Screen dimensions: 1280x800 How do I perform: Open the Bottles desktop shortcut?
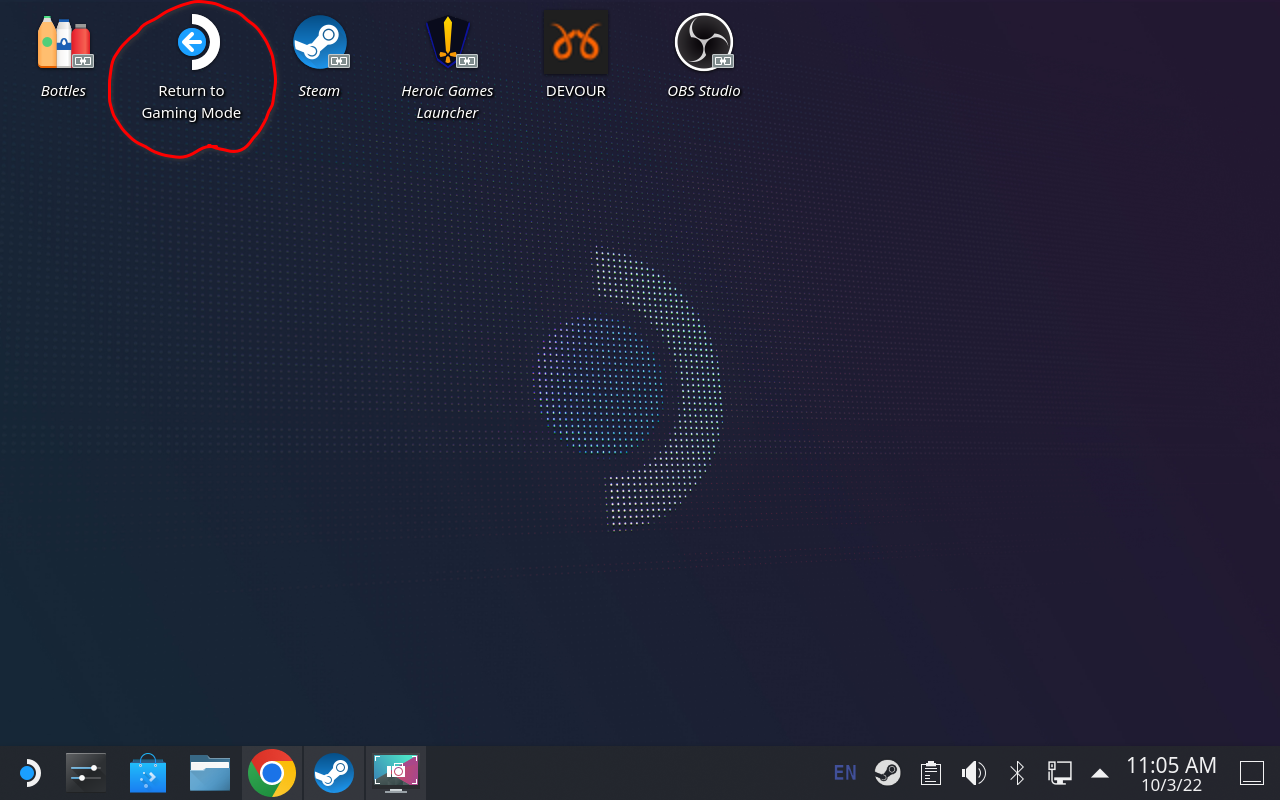pos(63,55)
